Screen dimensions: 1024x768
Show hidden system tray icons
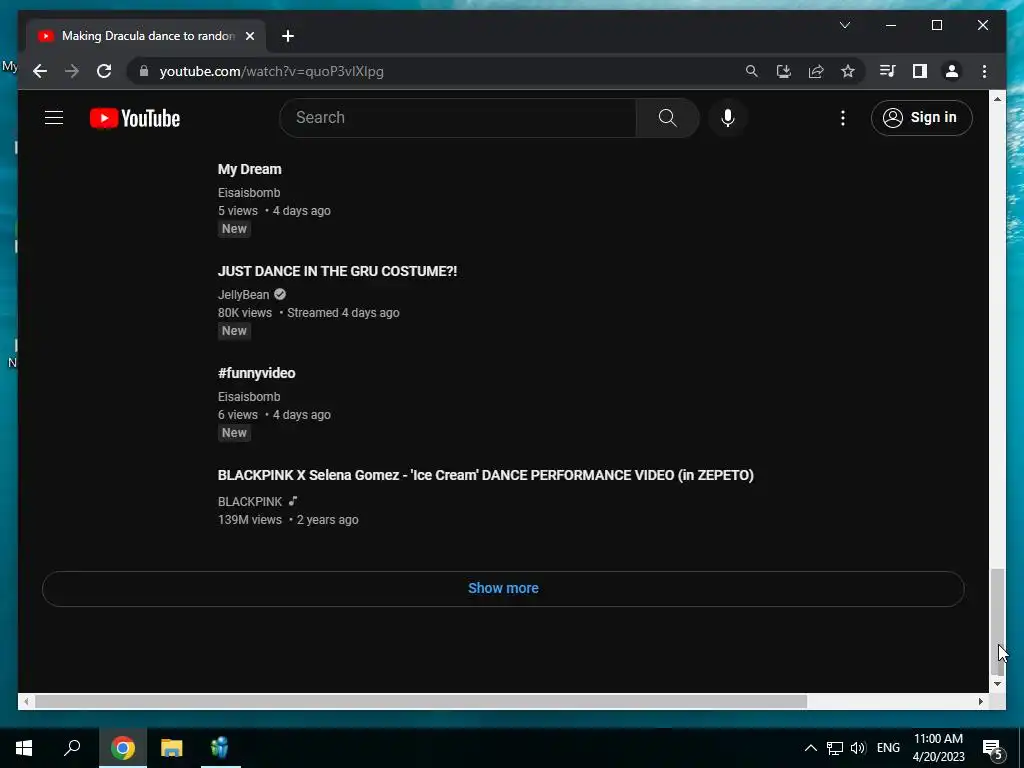[810, 748]
